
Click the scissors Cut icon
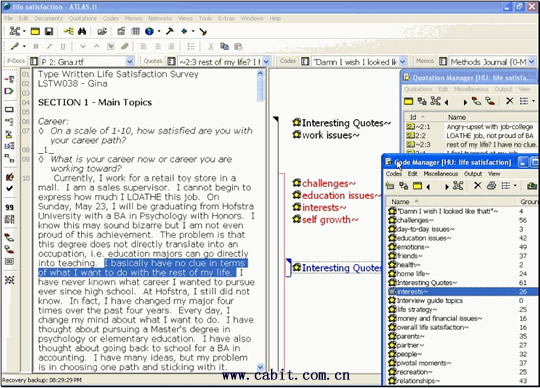click(210, 46)
